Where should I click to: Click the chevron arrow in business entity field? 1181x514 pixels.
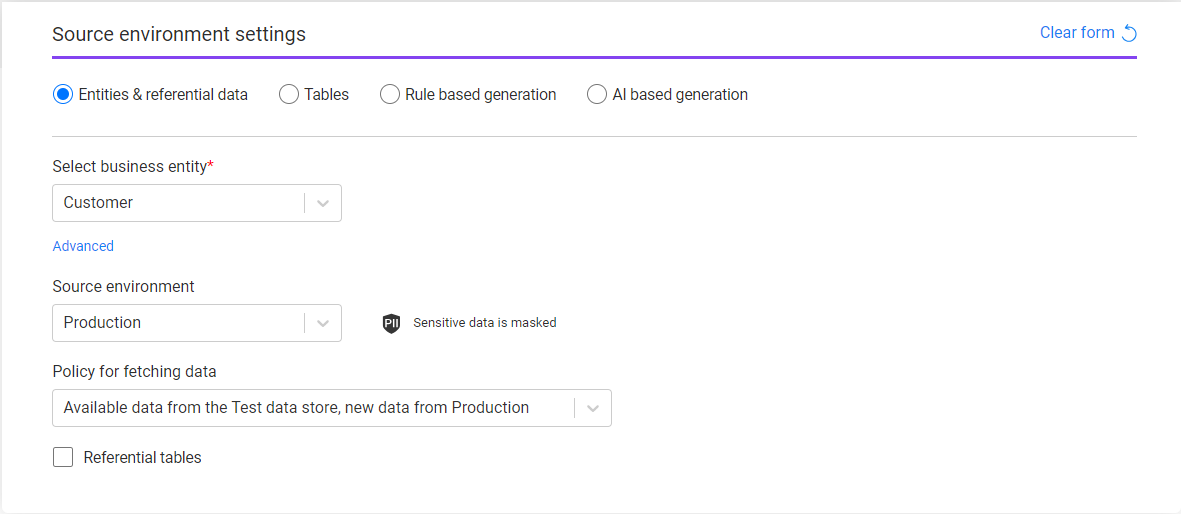coord(323,203)
